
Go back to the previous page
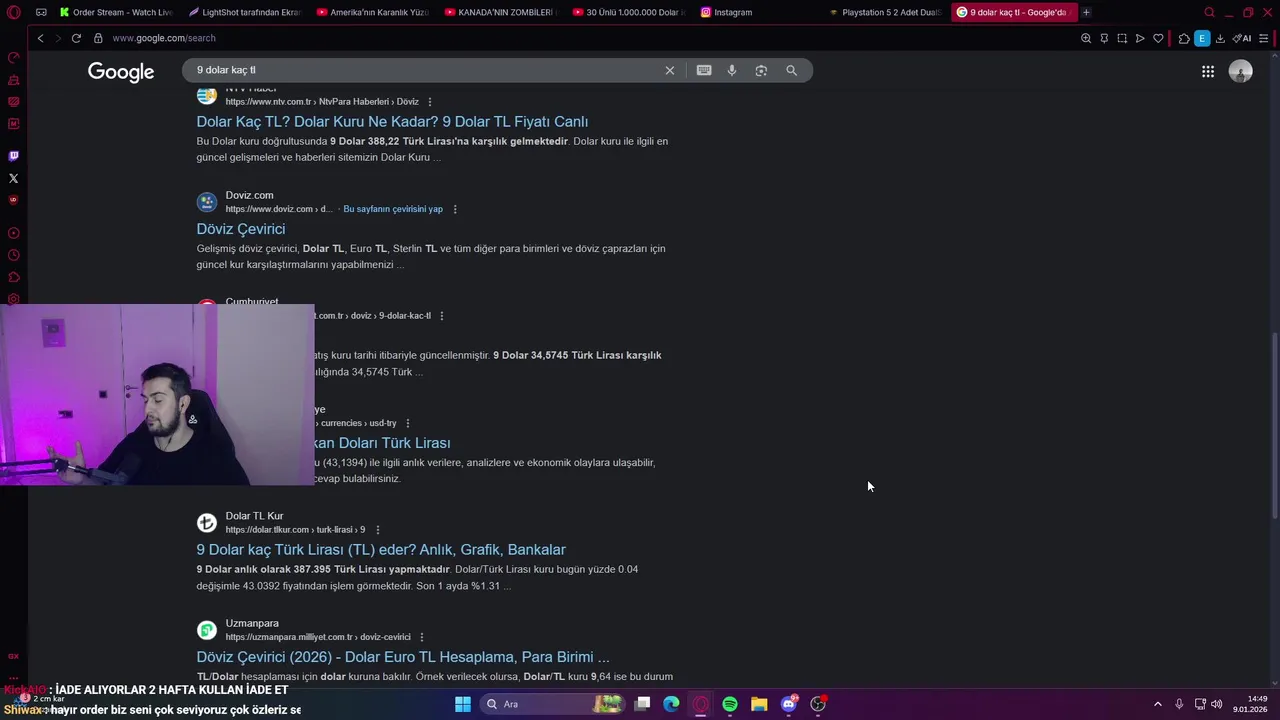[40, 38]
